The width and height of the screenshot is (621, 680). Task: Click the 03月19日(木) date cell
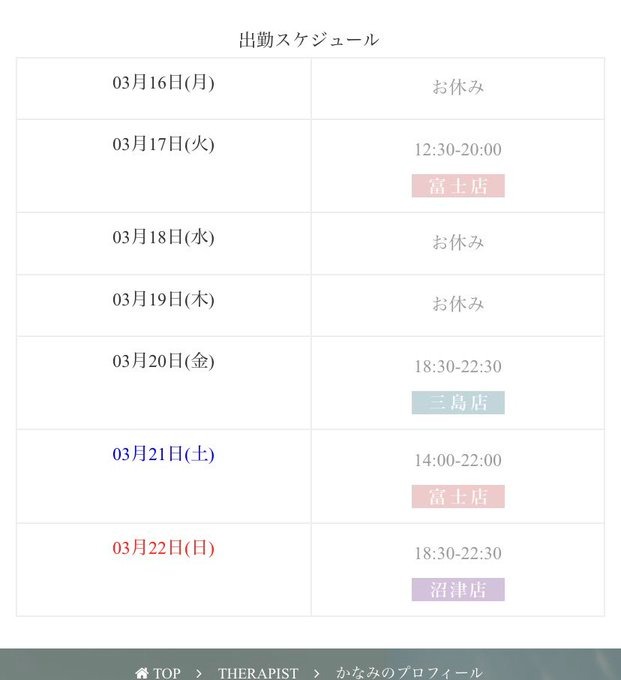(163, 299)
